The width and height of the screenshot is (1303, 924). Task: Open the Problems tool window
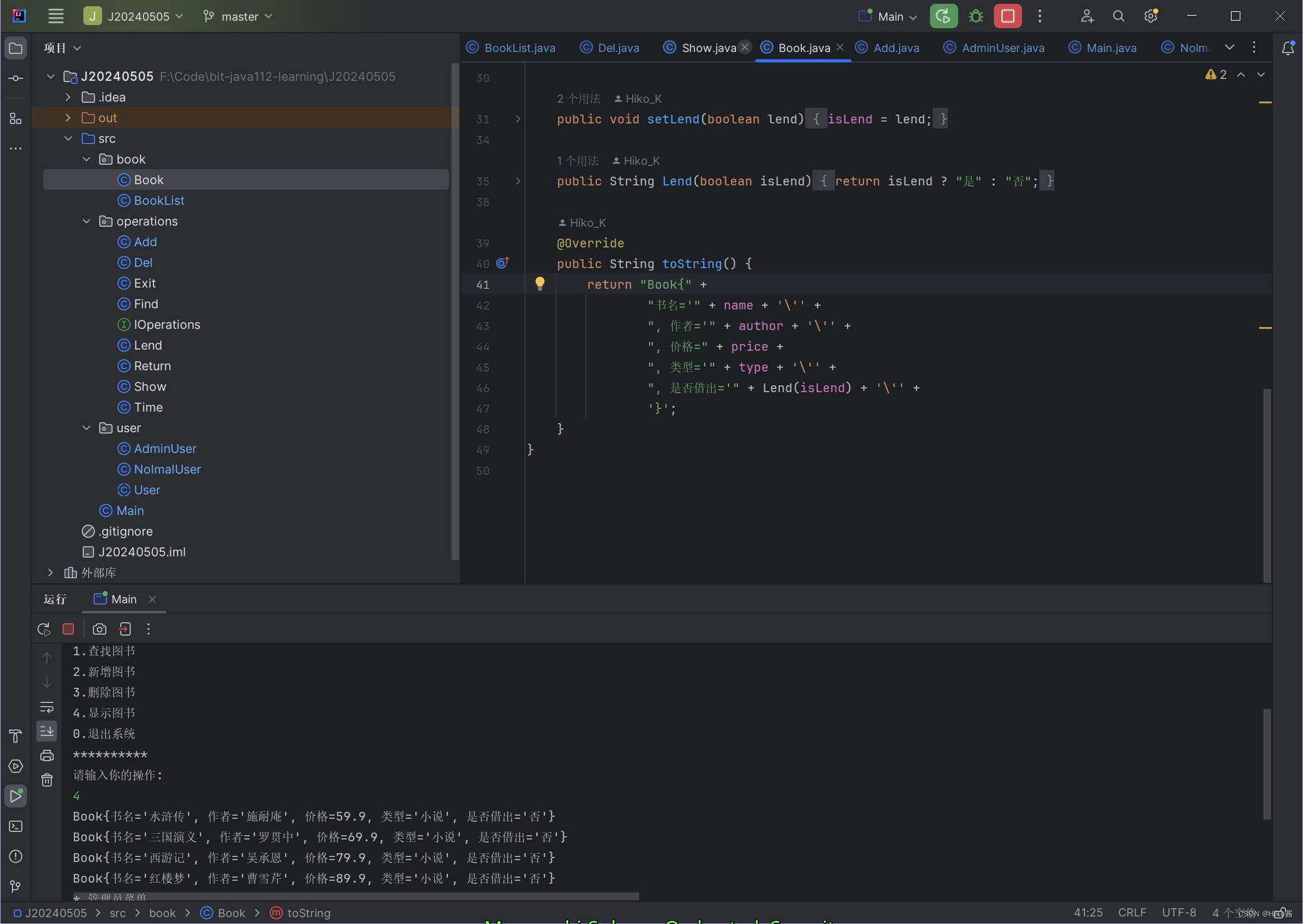pyautogui.click(x=16, y=856)
